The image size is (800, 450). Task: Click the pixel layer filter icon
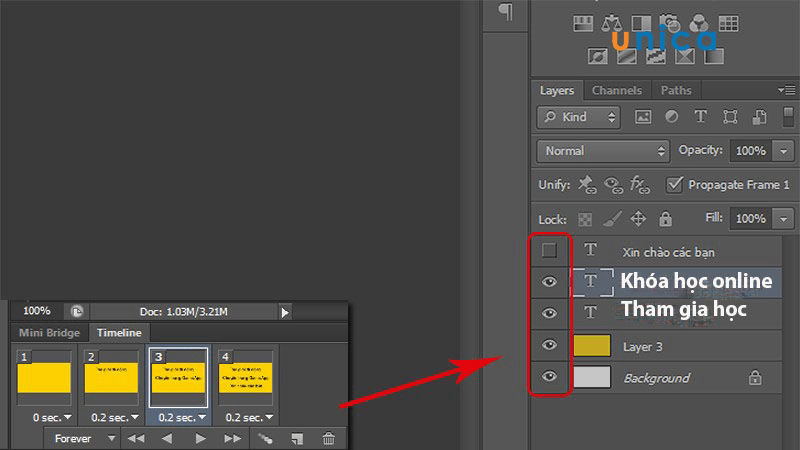pos(643,117)
